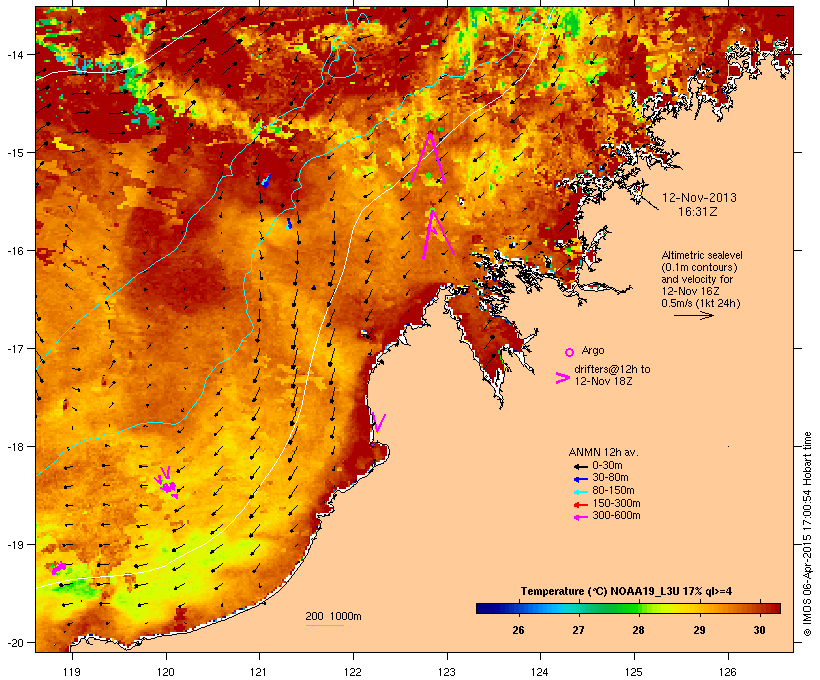
Task: Select the cyan 80-150m ANMN arrow
Action: 580,492
